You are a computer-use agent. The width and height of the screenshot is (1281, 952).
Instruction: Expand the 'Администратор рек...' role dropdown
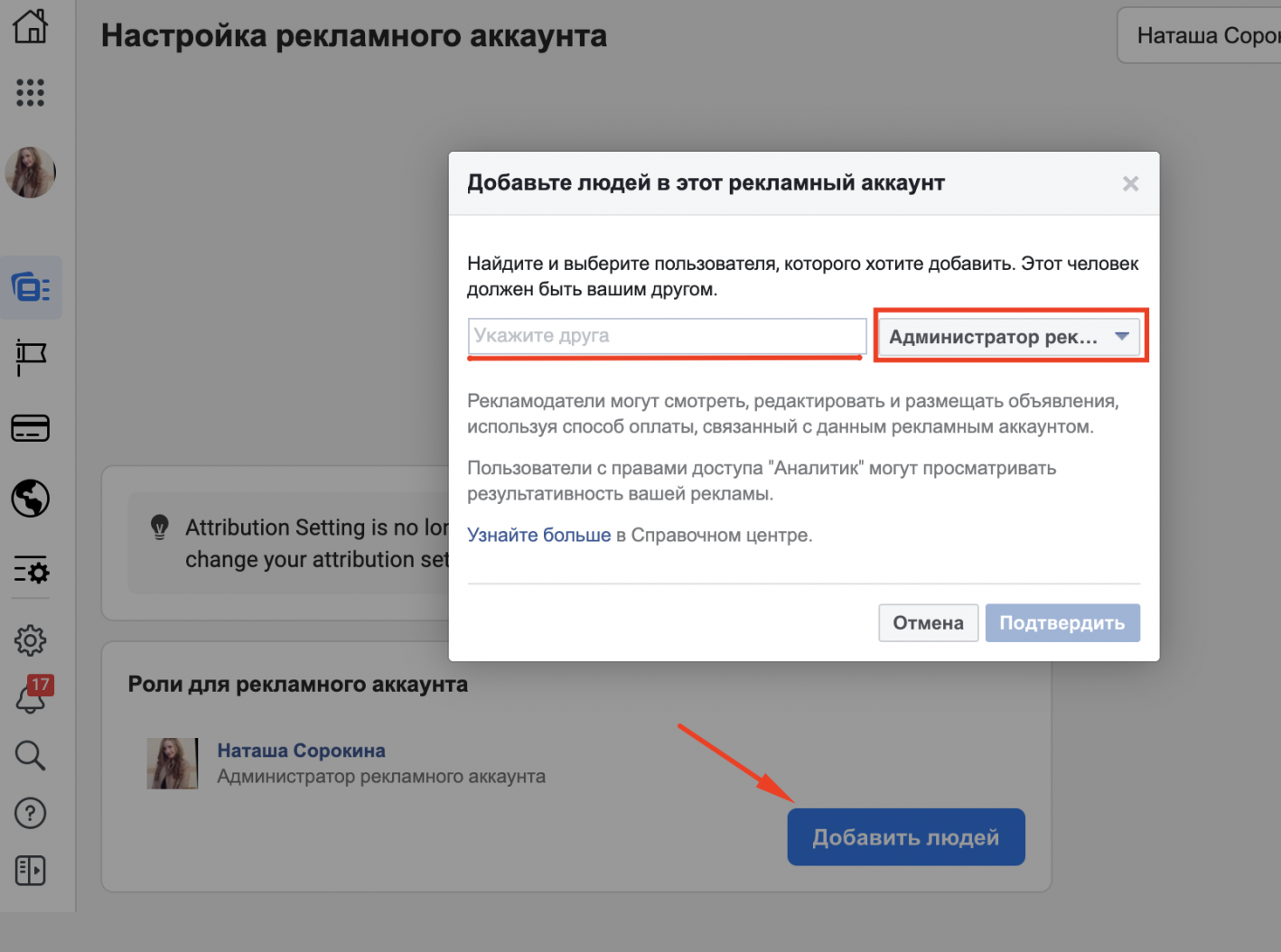1009,337
